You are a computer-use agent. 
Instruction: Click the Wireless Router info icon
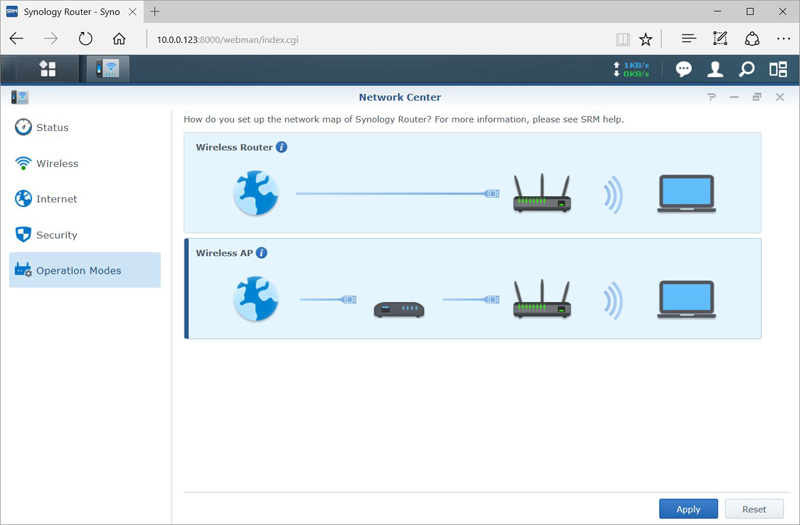click(282, 147)
